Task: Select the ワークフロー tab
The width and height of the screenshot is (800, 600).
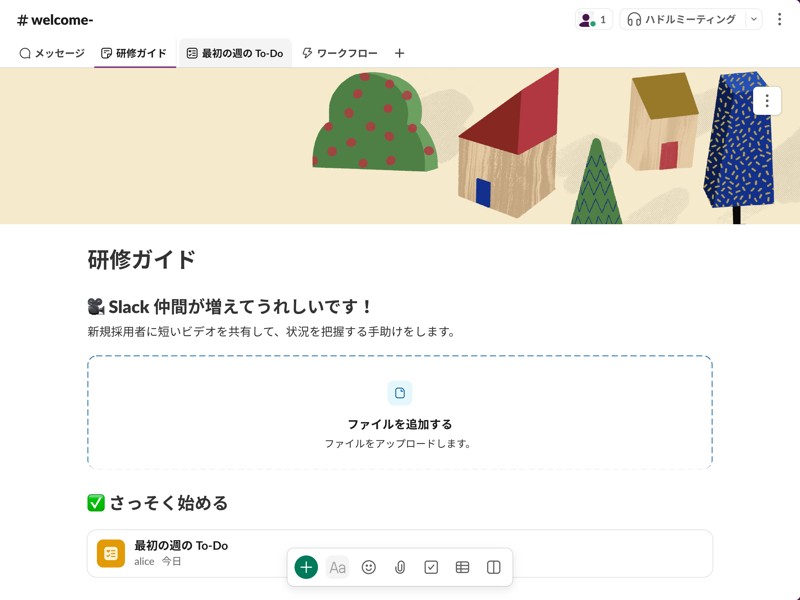Action: pyautogui.click(x=340, y=53)
